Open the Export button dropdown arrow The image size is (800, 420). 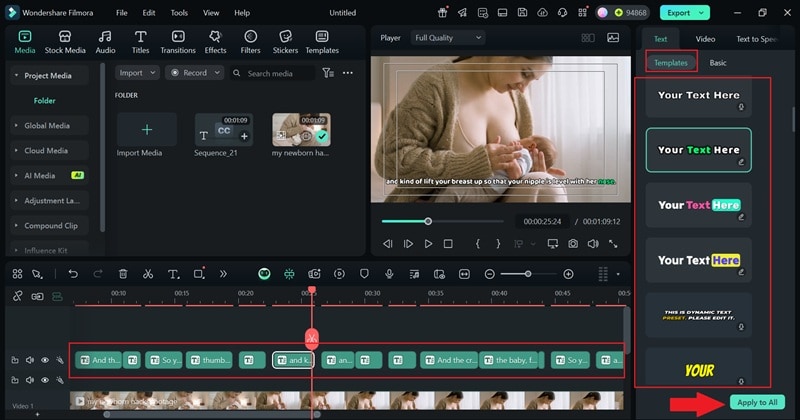702,13
